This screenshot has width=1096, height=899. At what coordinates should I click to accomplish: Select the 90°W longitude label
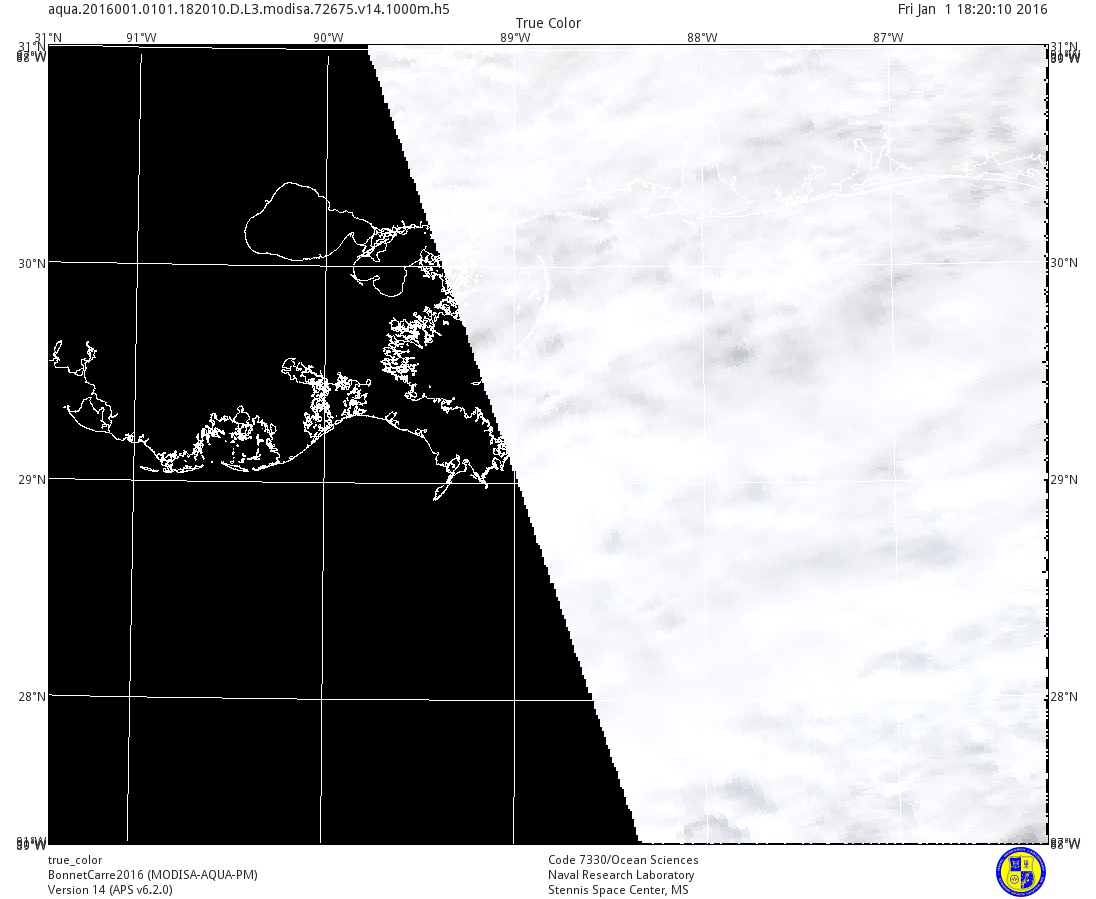pyautogui.click(x=328, y=38)
